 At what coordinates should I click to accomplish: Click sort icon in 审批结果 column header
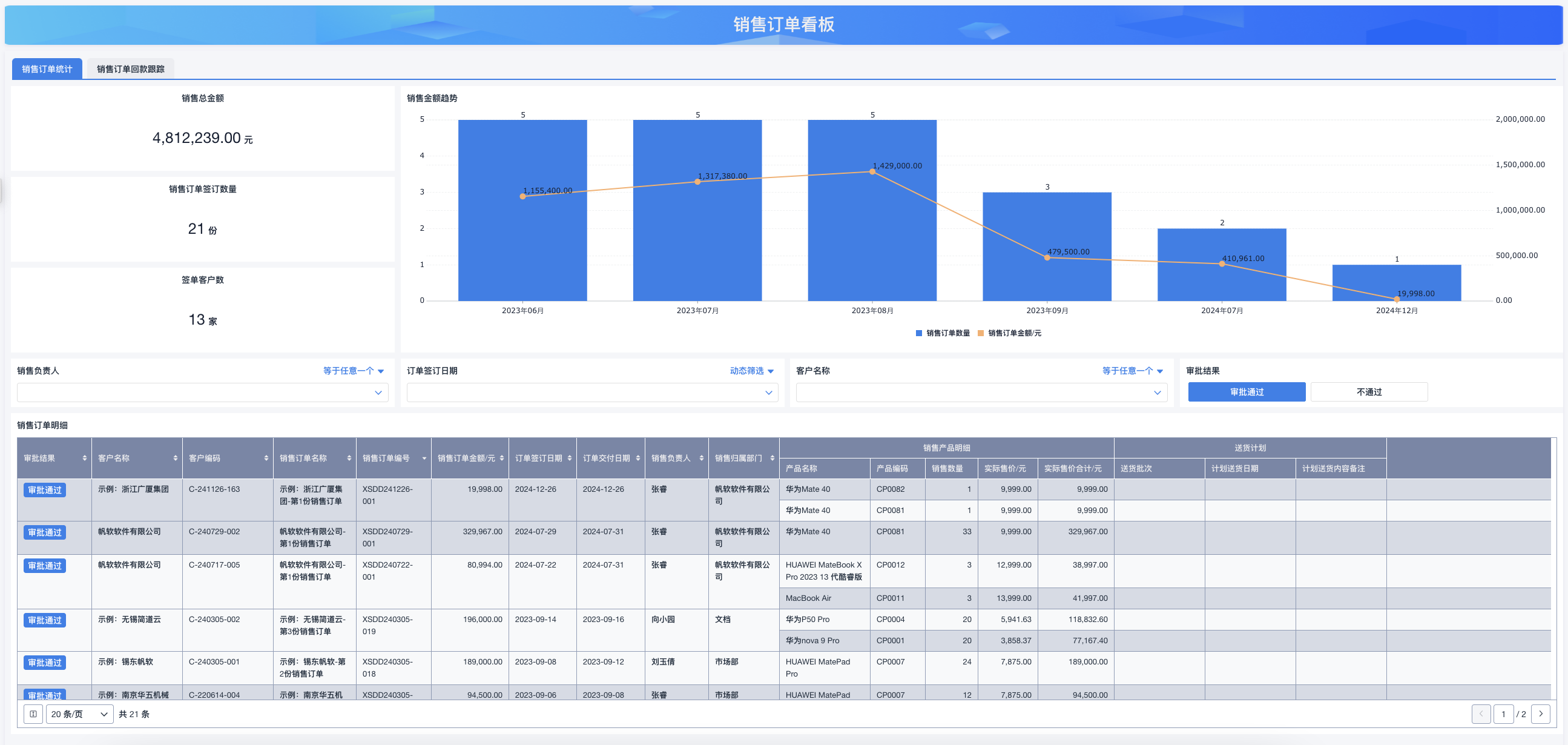click(84, 458)
